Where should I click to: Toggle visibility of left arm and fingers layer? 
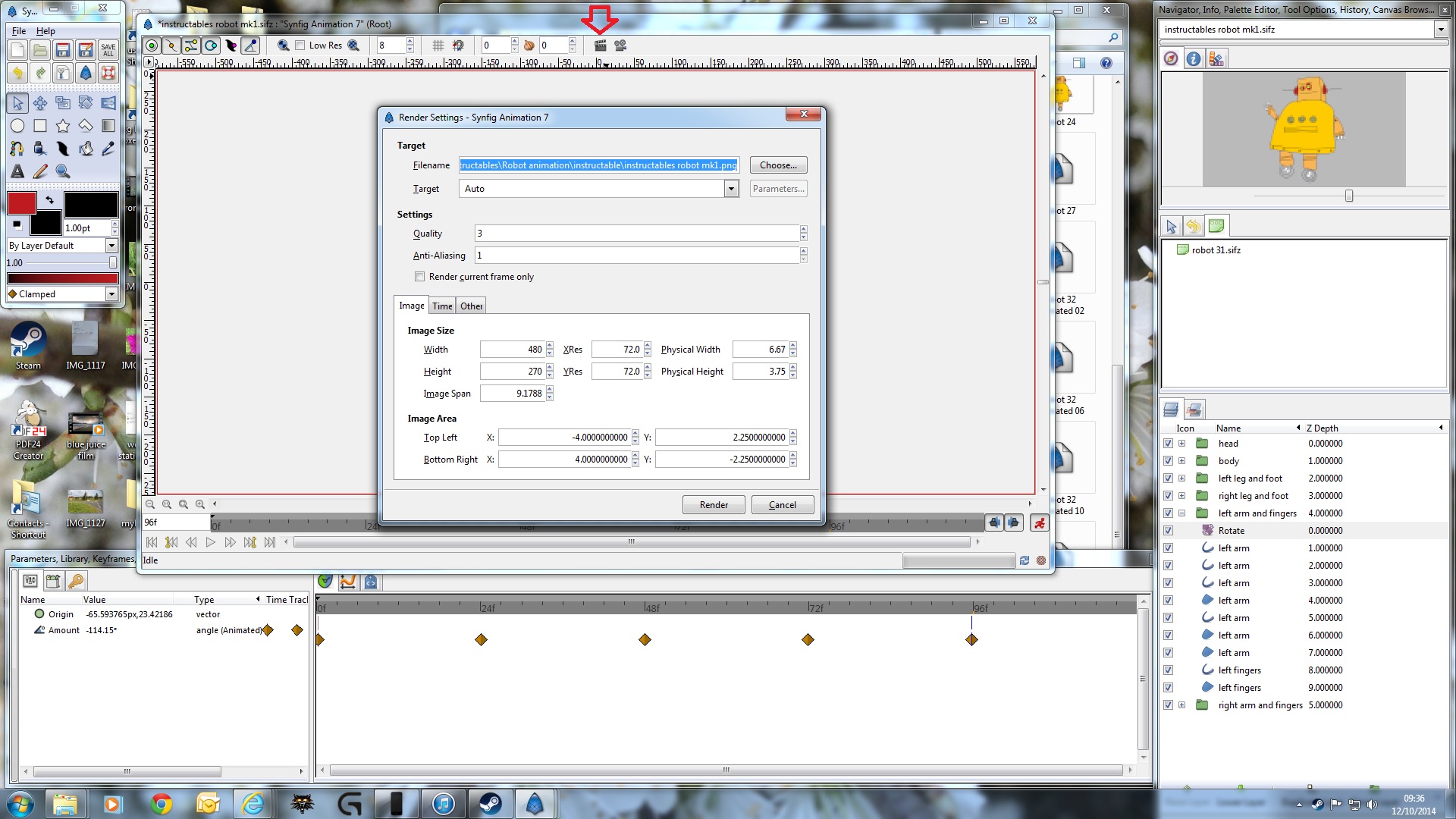[x=1169, y=513]
